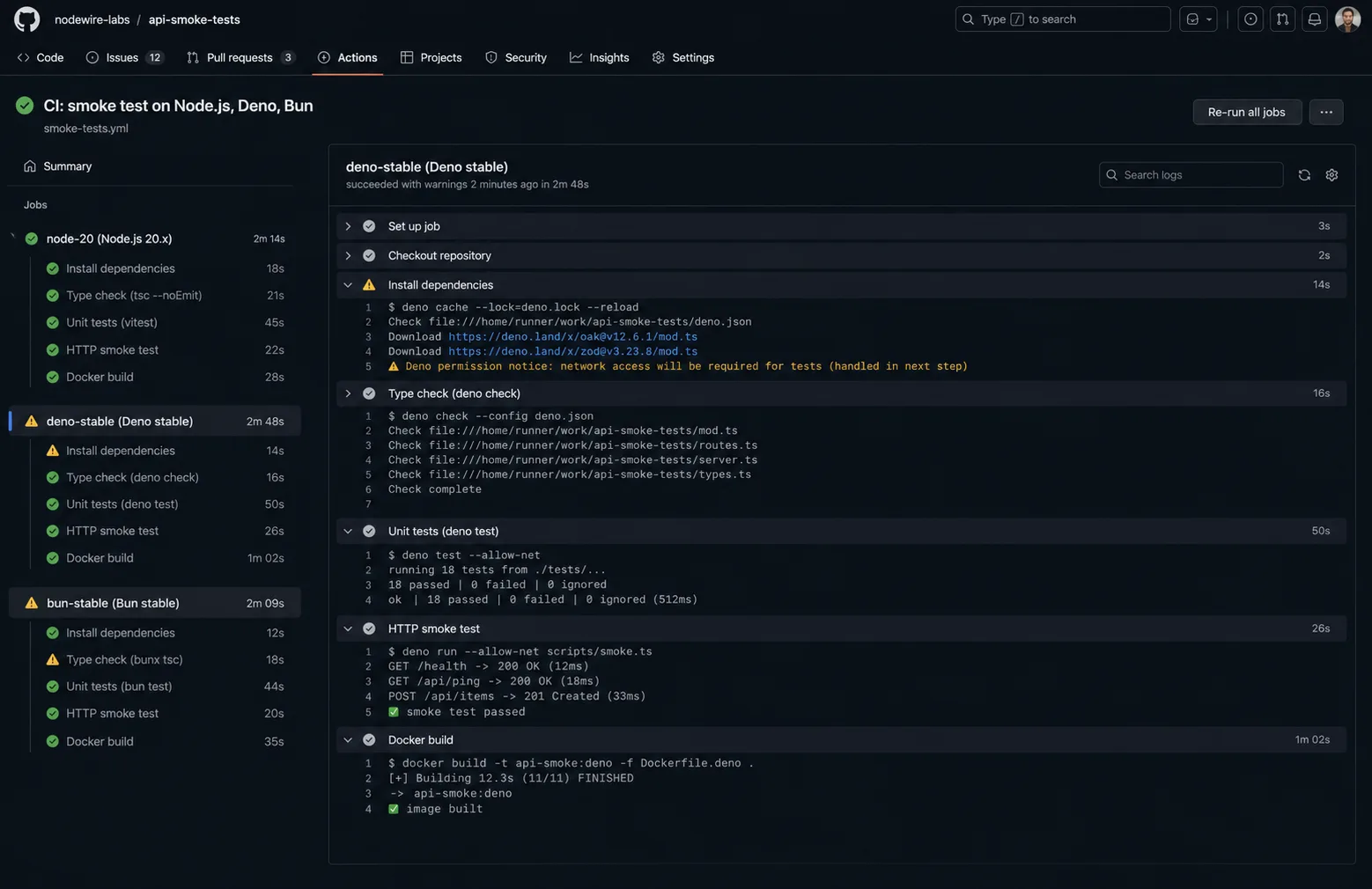The height and width of the screenshot is (889, 1372).
Task: Collapse the node-20 job tree arrow
Action: point(12,236)
